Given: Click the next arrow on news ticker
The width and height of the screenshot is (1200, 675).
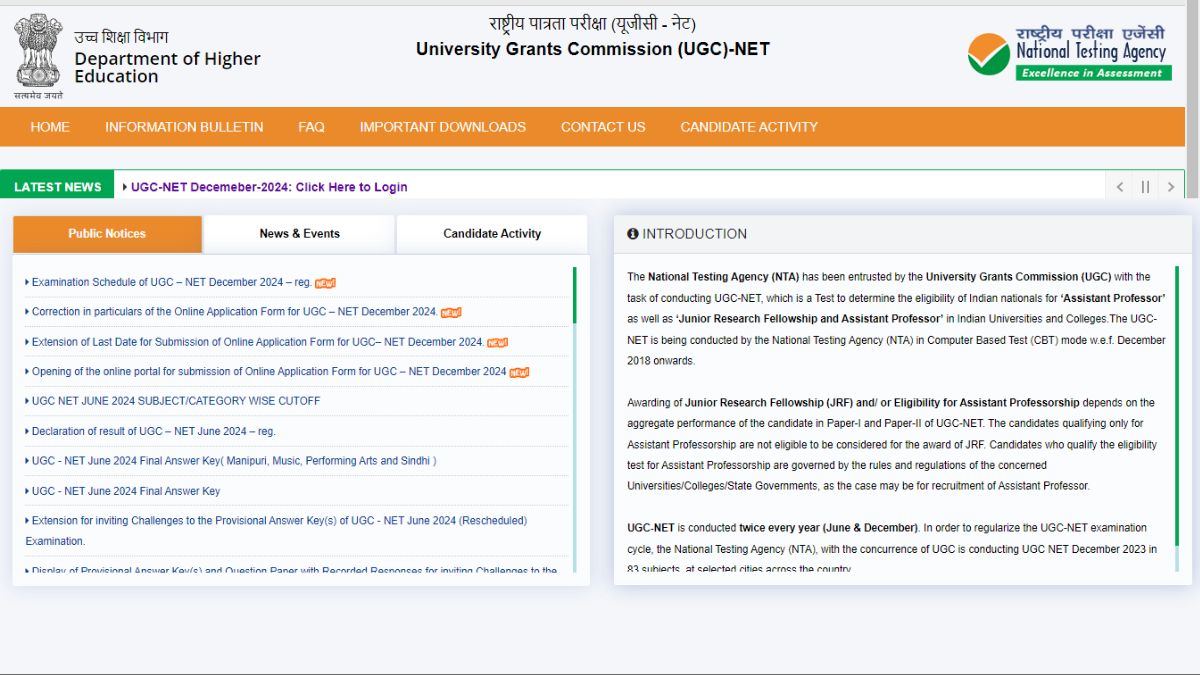Looking at the screenshot, I should tap(1171, 186).
